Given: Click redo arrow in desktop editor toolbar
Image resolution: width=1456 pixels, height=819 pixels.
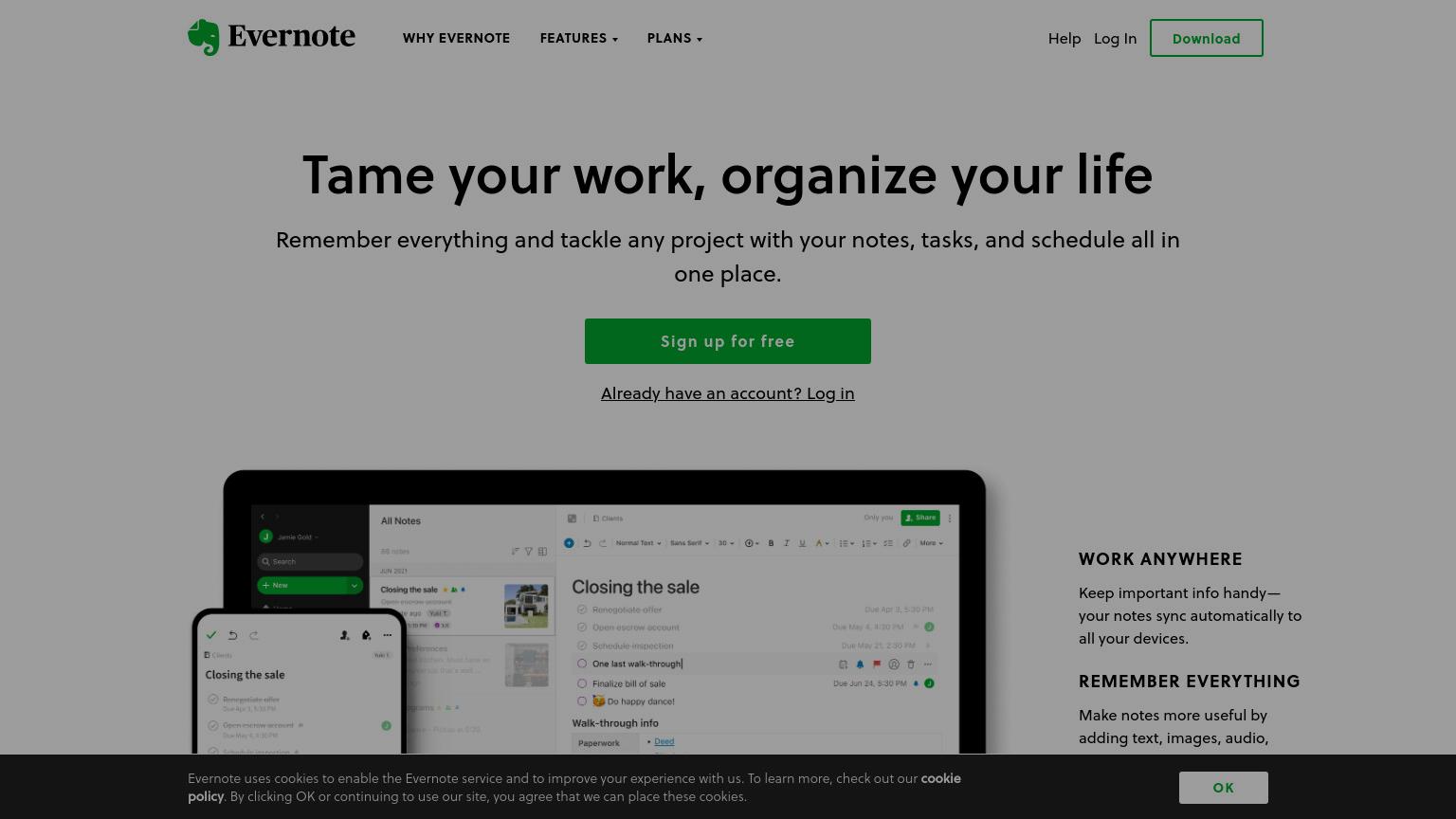Looking at the screenshot, I should point(602,543).
